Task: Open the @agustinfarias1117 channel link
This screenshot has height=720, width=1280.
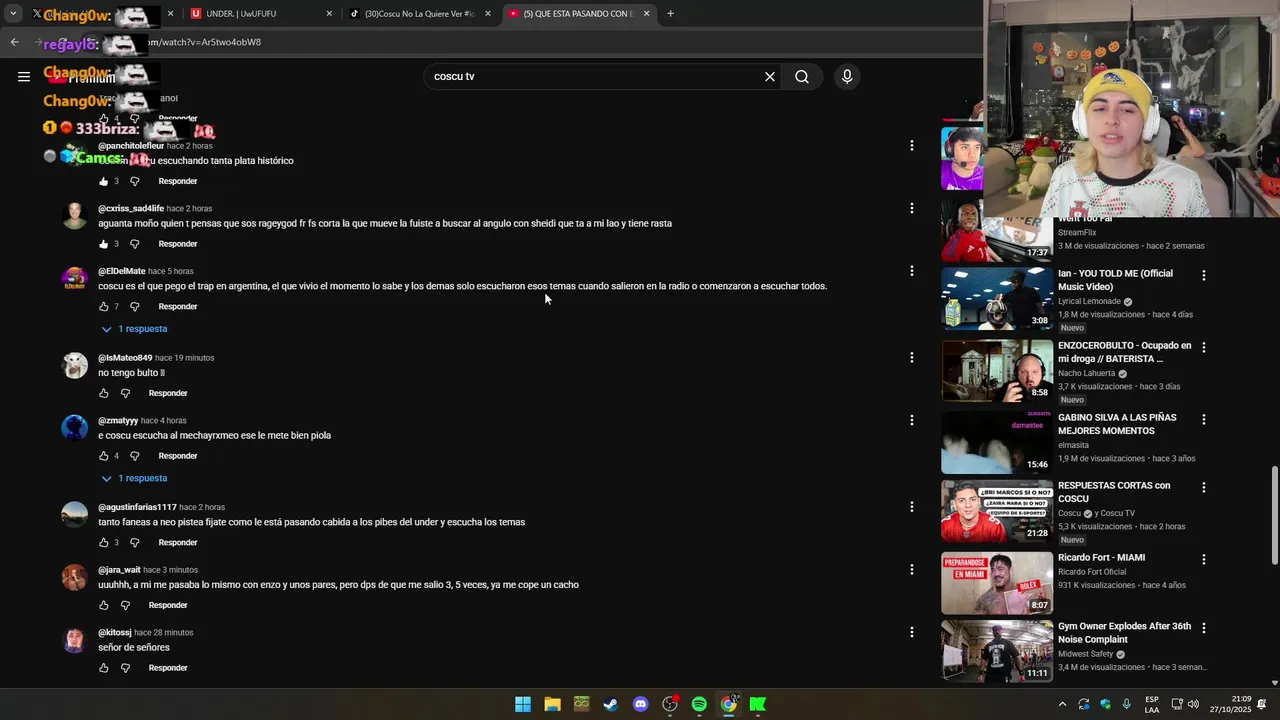Action: 137,508
